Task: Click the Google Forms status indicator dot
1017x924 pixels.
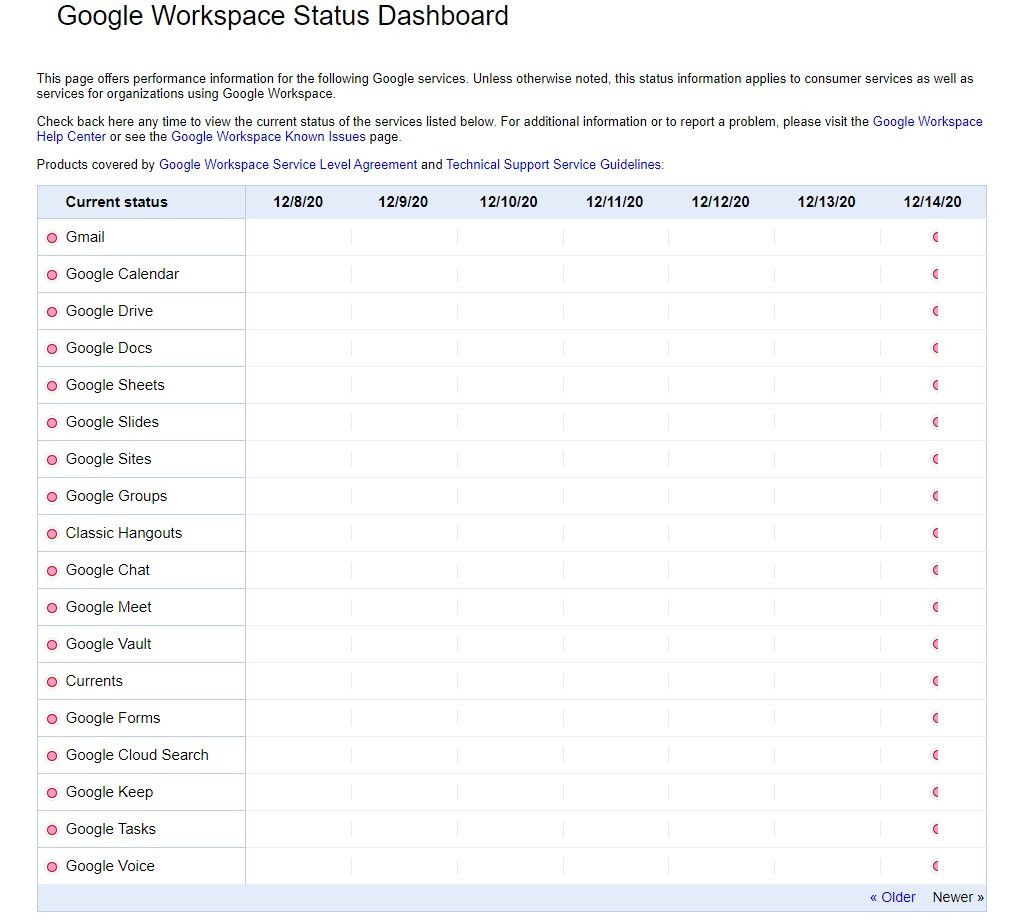Action: pyautogui.click(x=52, y=718)
